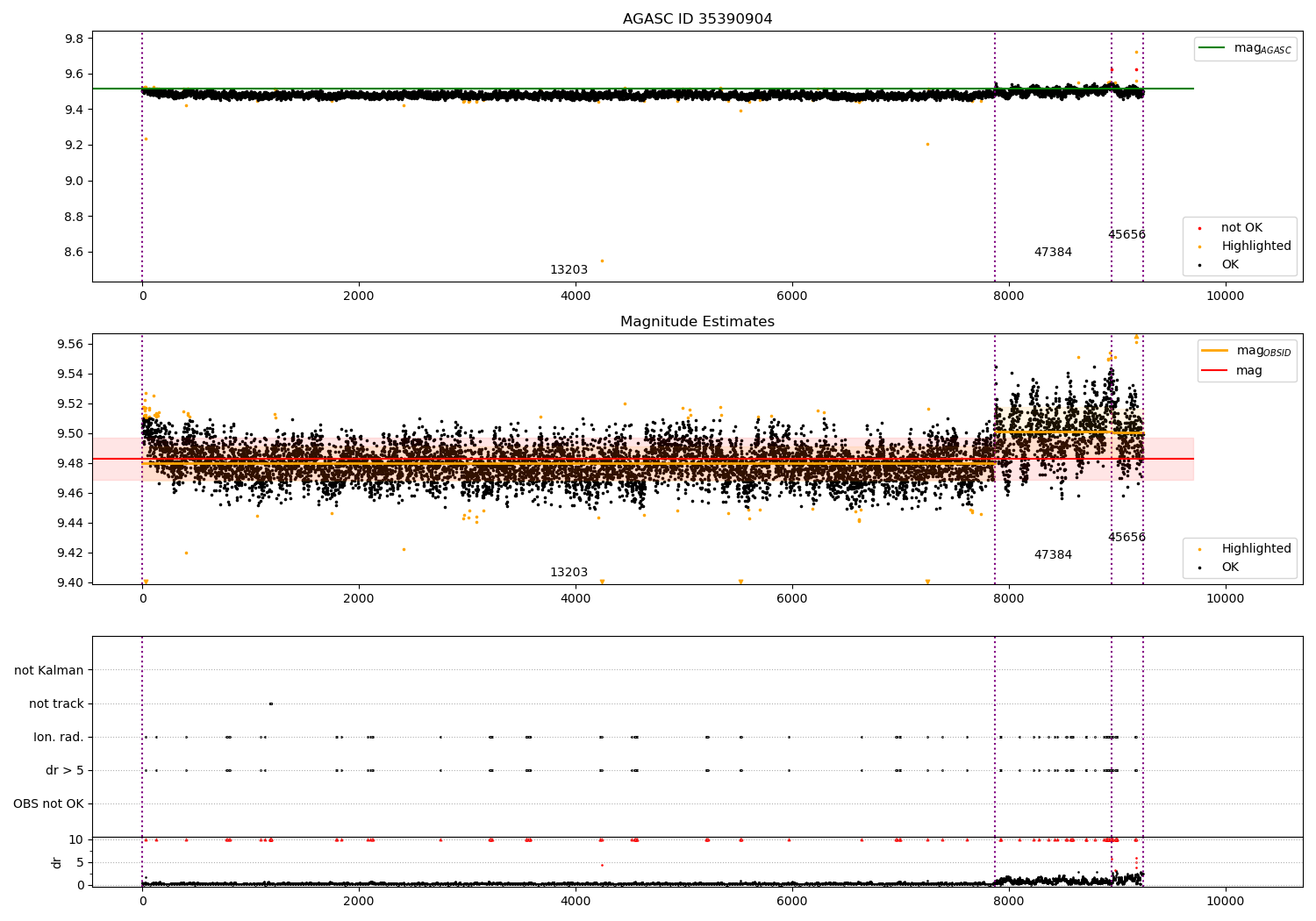This screenshot has height=921, width=1316.
Task: Click the 13203 annotation in the top plot
Action: (569, 270)
